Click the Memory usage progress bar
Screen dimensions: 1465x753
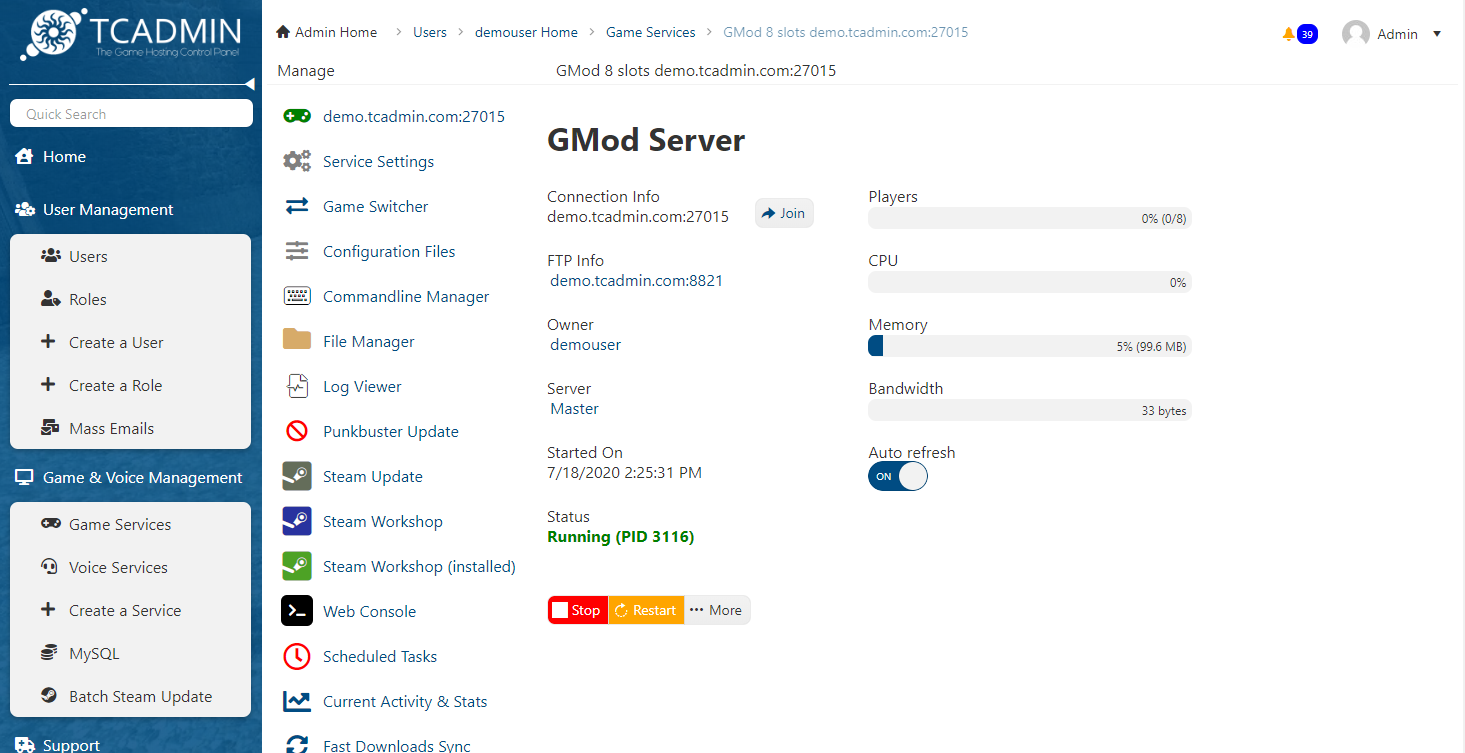[x=1029, y=346]
